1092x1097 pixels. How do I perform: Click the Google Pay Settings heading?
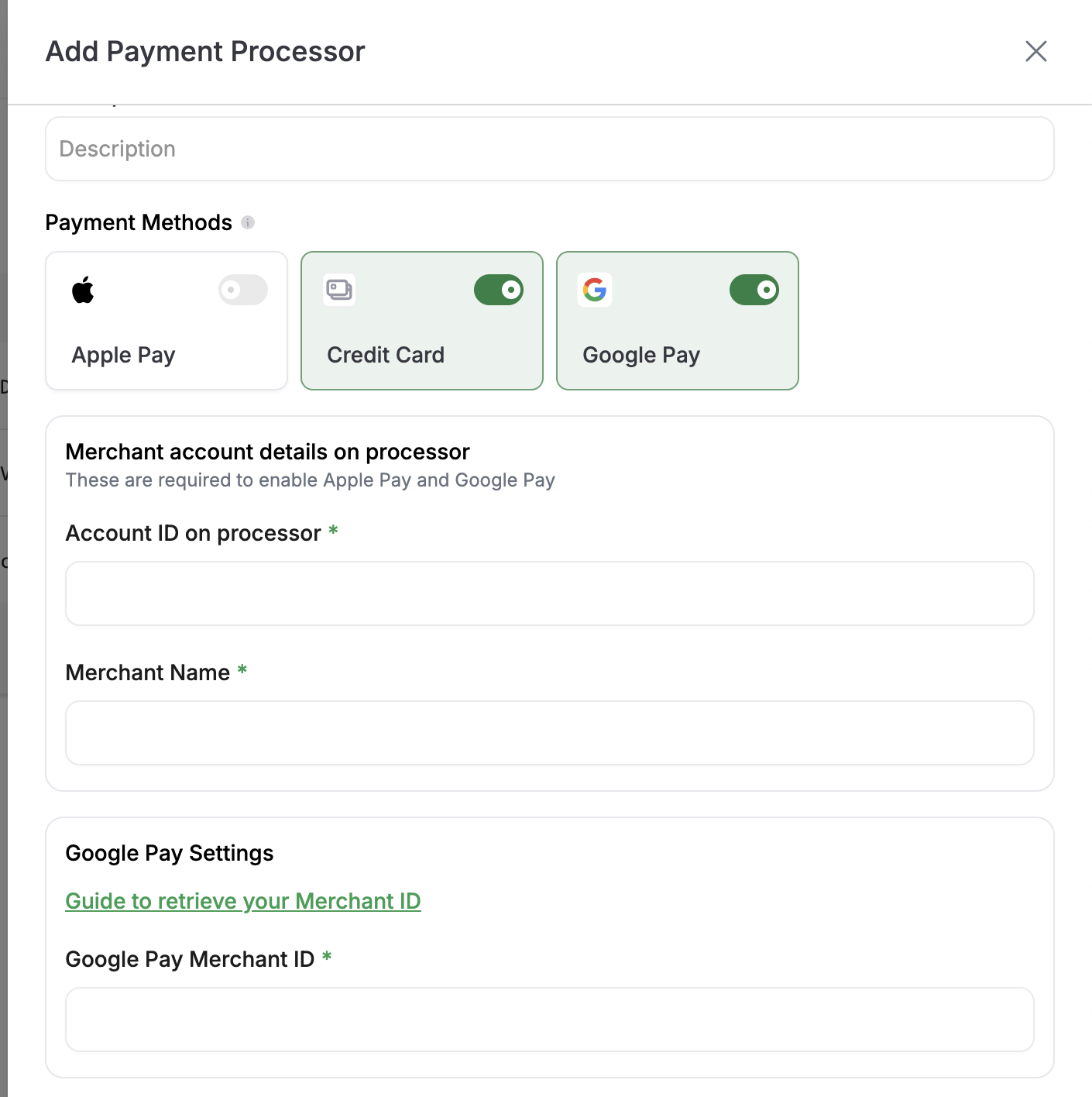[170, 853]
